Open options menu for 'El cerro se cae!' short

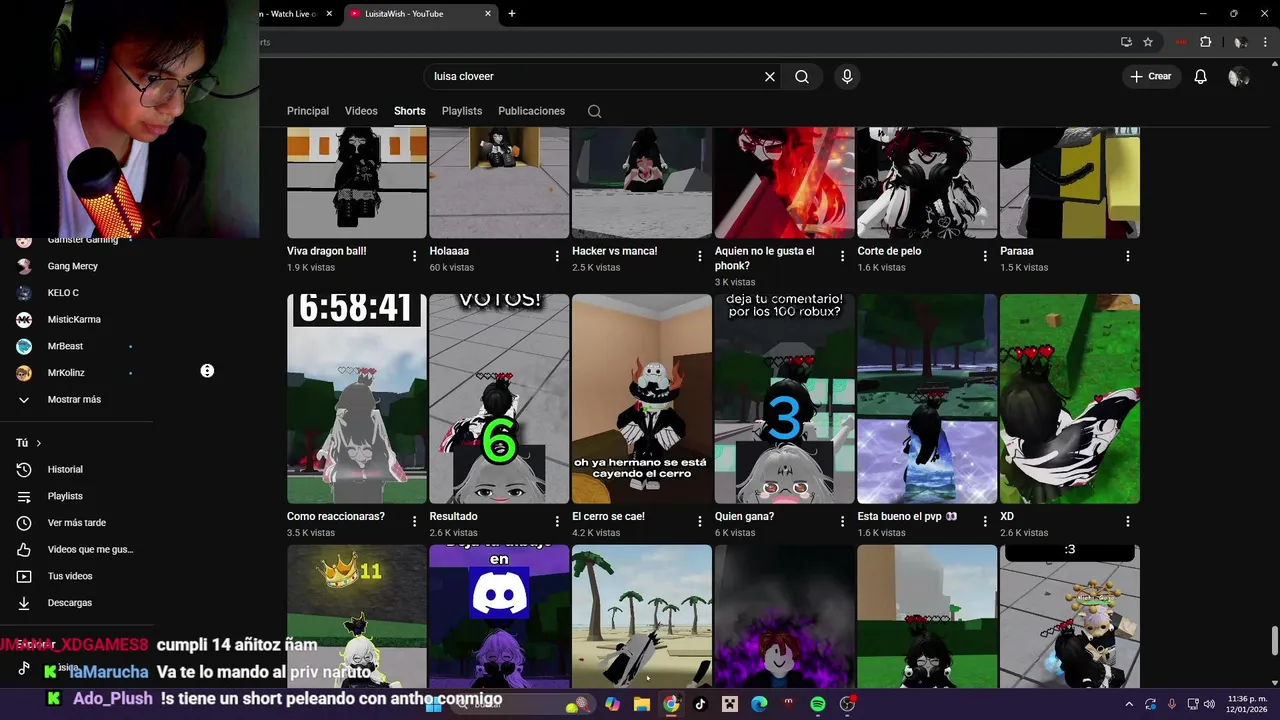click(700, 521)
